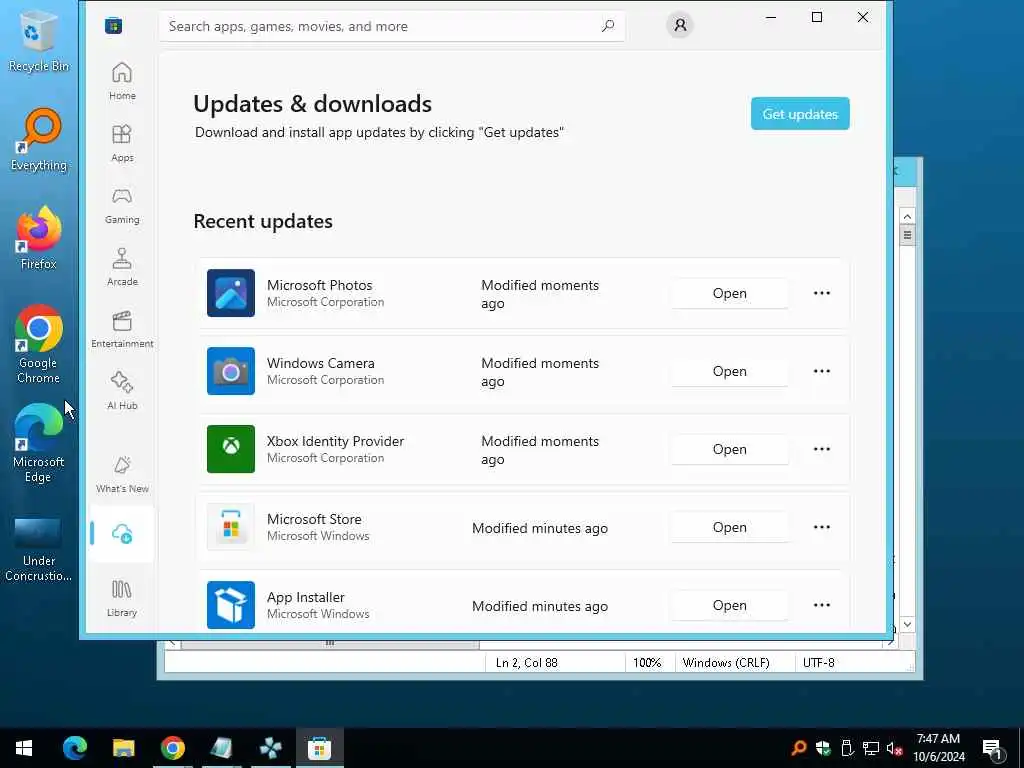Click the muted volume tray icon
Image resolution: width=1024 pixels, height=768 pixels.
(894, 748)
